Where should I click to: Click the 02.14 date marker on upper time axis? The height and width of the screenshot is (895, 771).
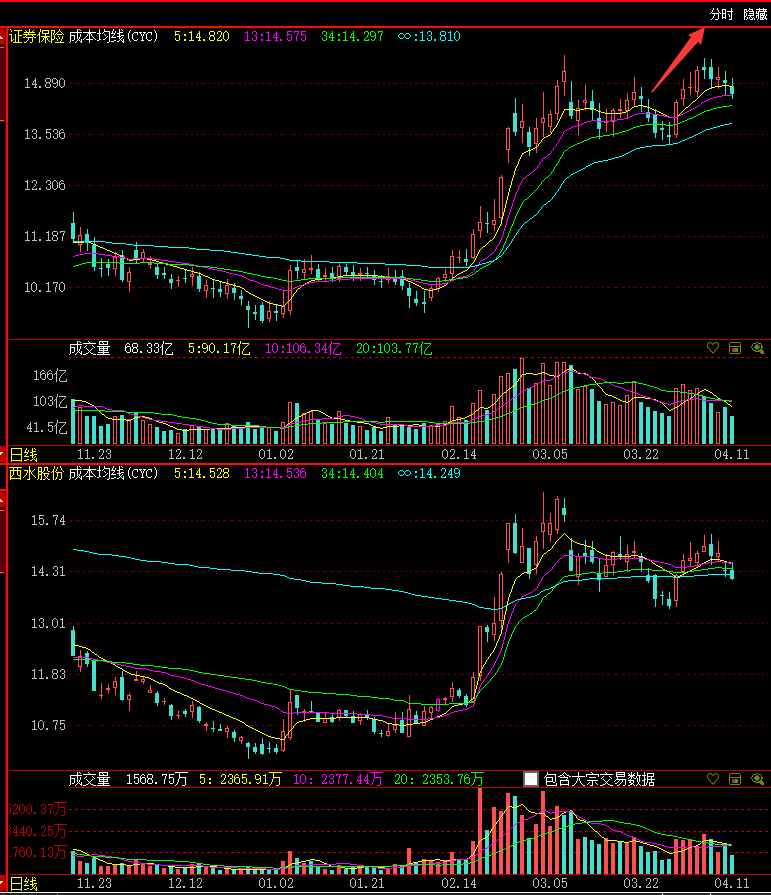coord(458,454)
